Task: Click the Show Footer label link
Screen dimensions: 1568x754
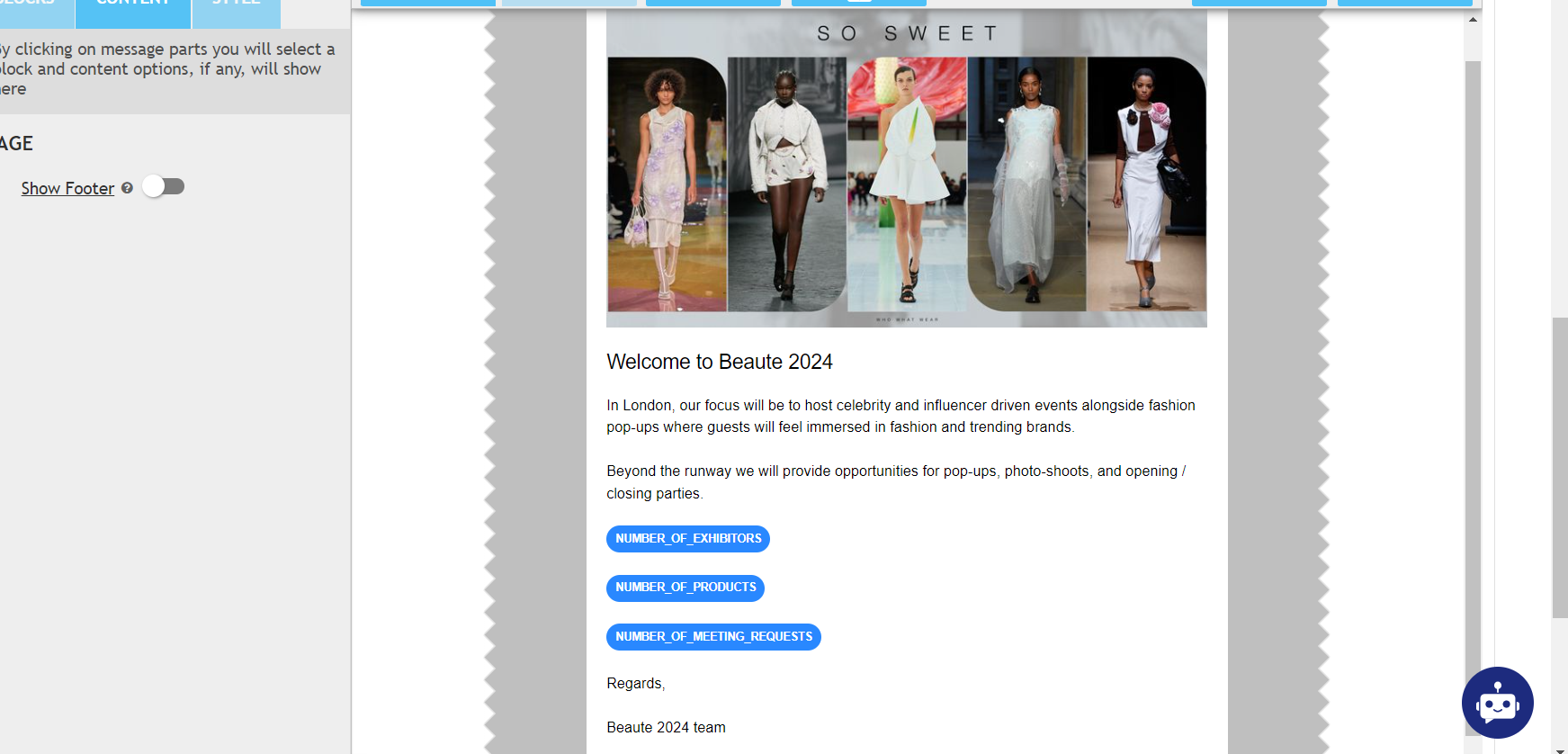Action: 67,188
